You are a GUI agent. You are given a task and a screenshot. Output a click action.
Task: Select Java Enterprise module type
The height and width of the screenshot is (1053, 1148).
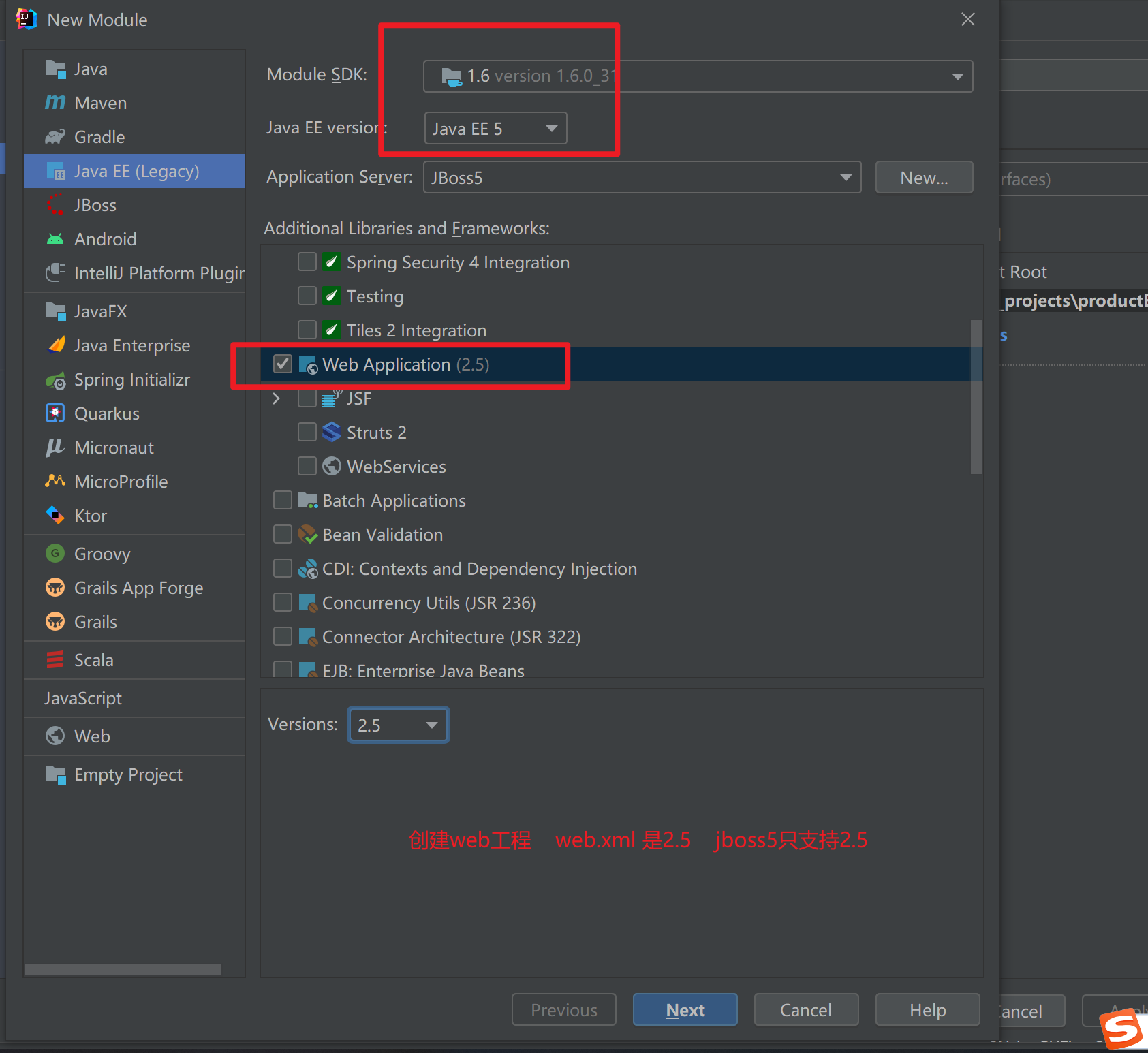134,345
